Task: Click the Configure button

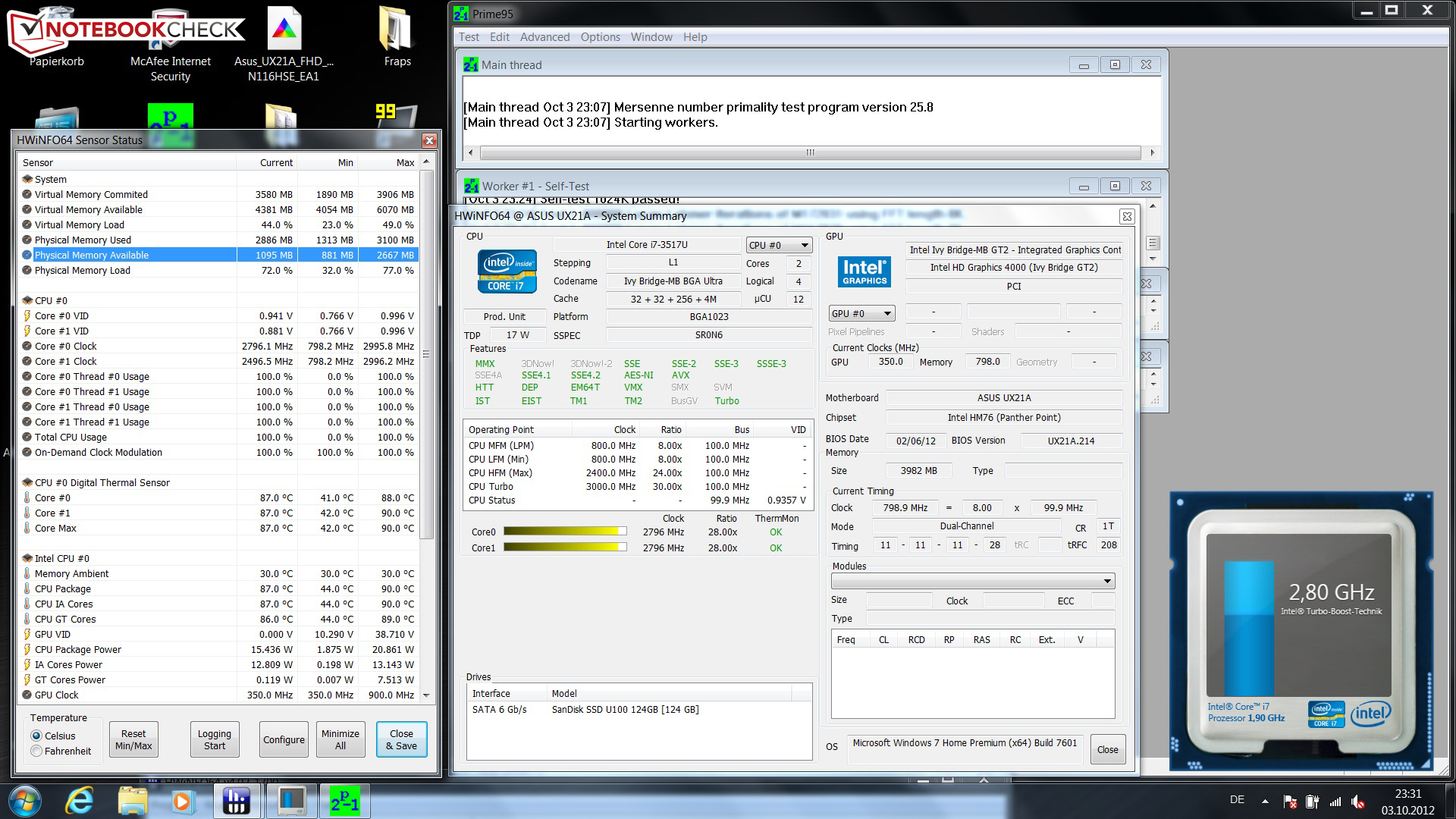Action: 284,739
